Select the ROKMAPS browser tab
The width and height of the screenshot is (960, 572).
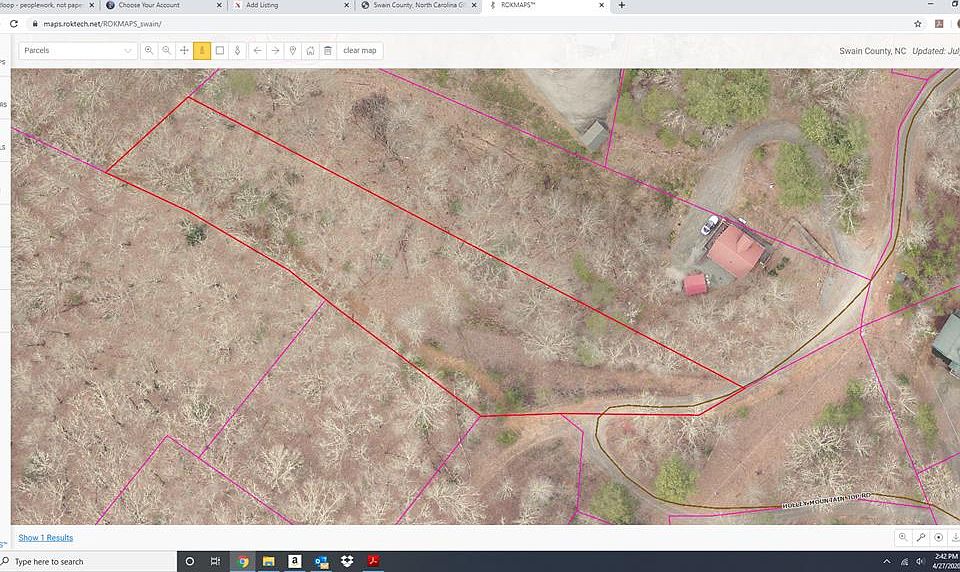[545, 5]
